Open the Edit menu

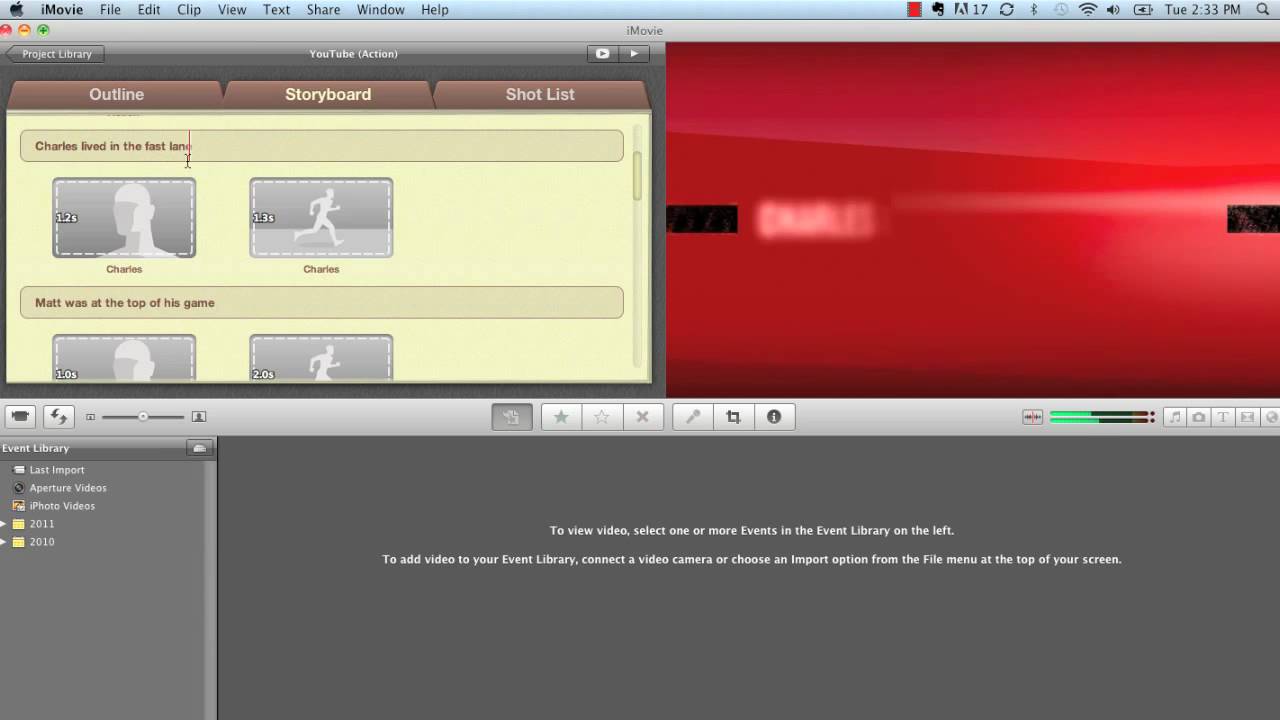click(x=149, y=10)
